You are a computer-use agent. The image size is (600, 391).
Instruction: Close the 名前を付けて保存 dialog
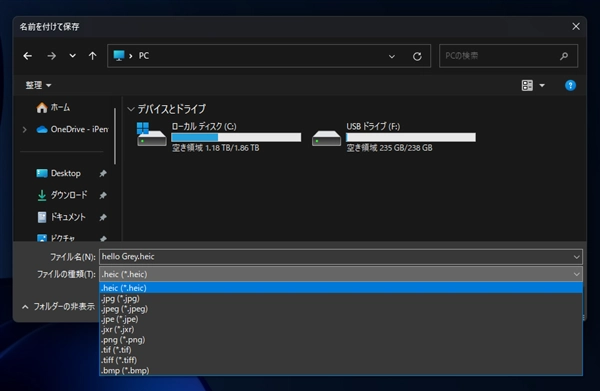(x=576, y=26)
